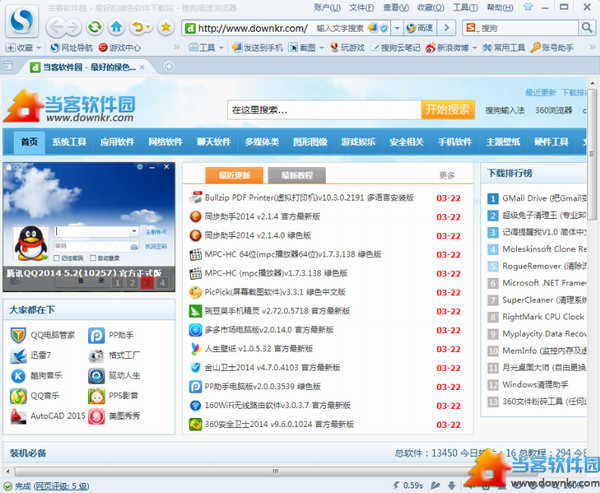Open the 账户(U) menu
Screen dimensions: 600x493
pos(327,7)
